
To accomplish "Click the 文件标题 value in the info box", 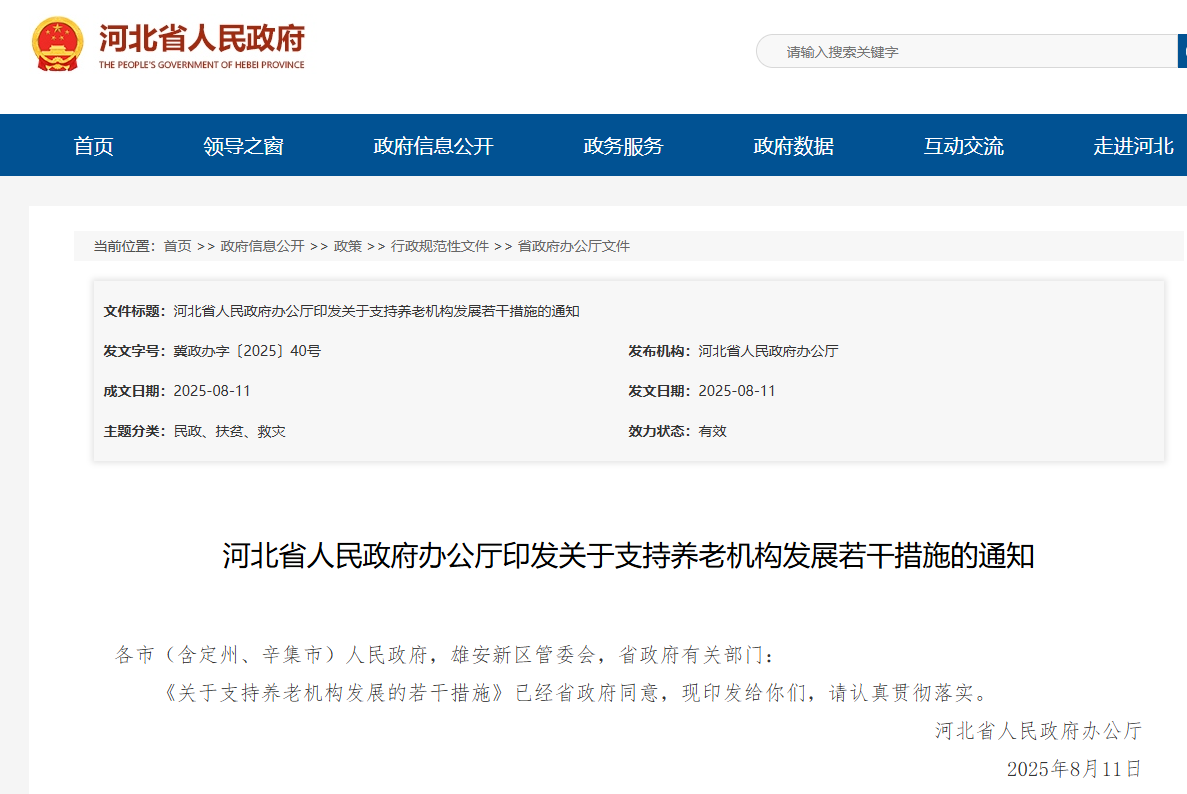I will click(x=376, y=311).
